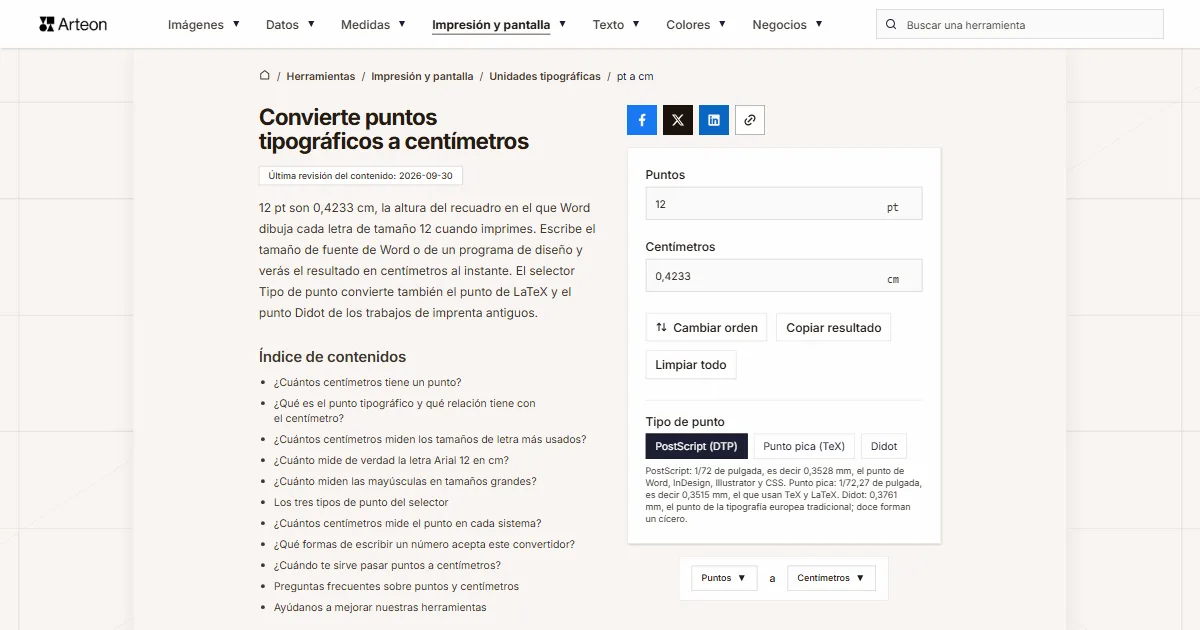Image resolution: width=1200 pixels, height=630 pixels.
Task: Jump to mayúsculas en tamaños grandes section
Action: pos(405,481)
